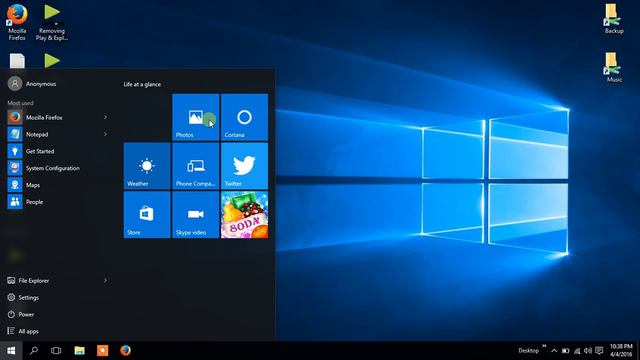Select the Music folder shortcut
The width and height of the screenshot is (640, 360).
pyautogui.click(x=614, y=67)
